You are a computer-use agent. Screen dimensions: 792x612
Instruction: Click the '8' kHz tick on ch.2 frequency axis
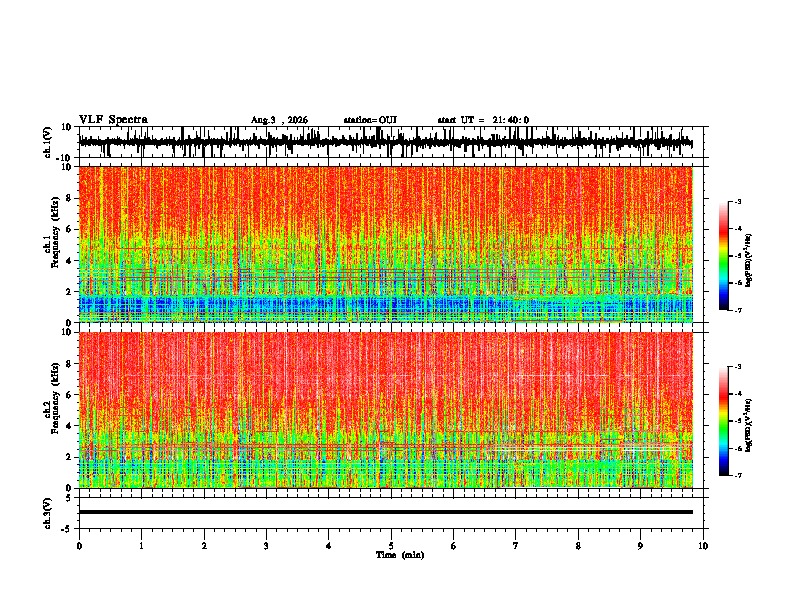pos(69,364)
